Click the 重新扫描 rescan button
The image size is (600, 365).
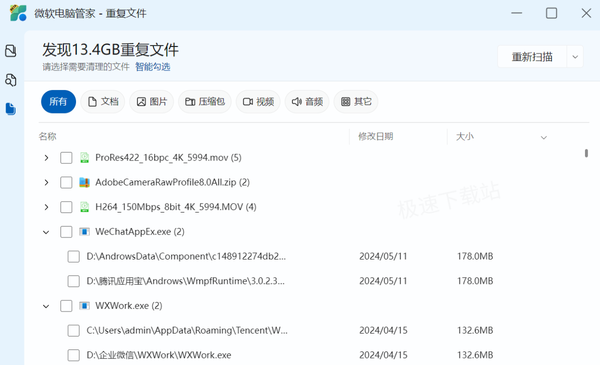(x=532, y=57)
